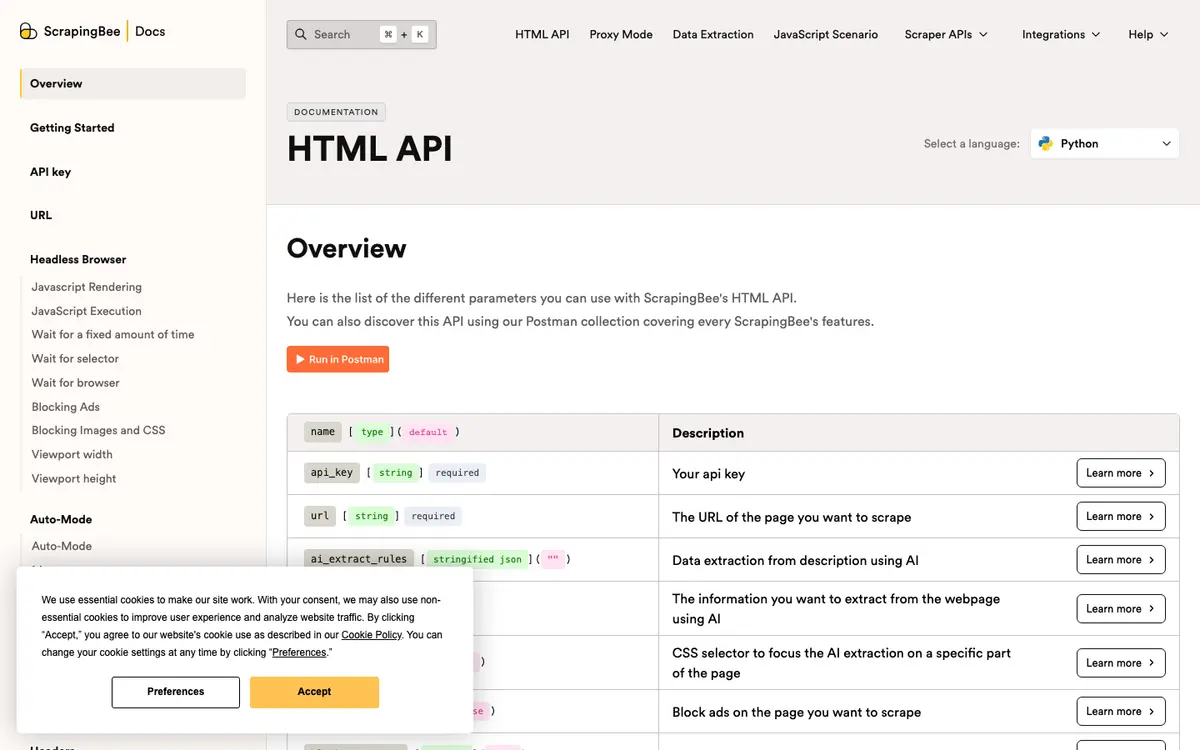Open the Search docs field

[x=362, y=34]
